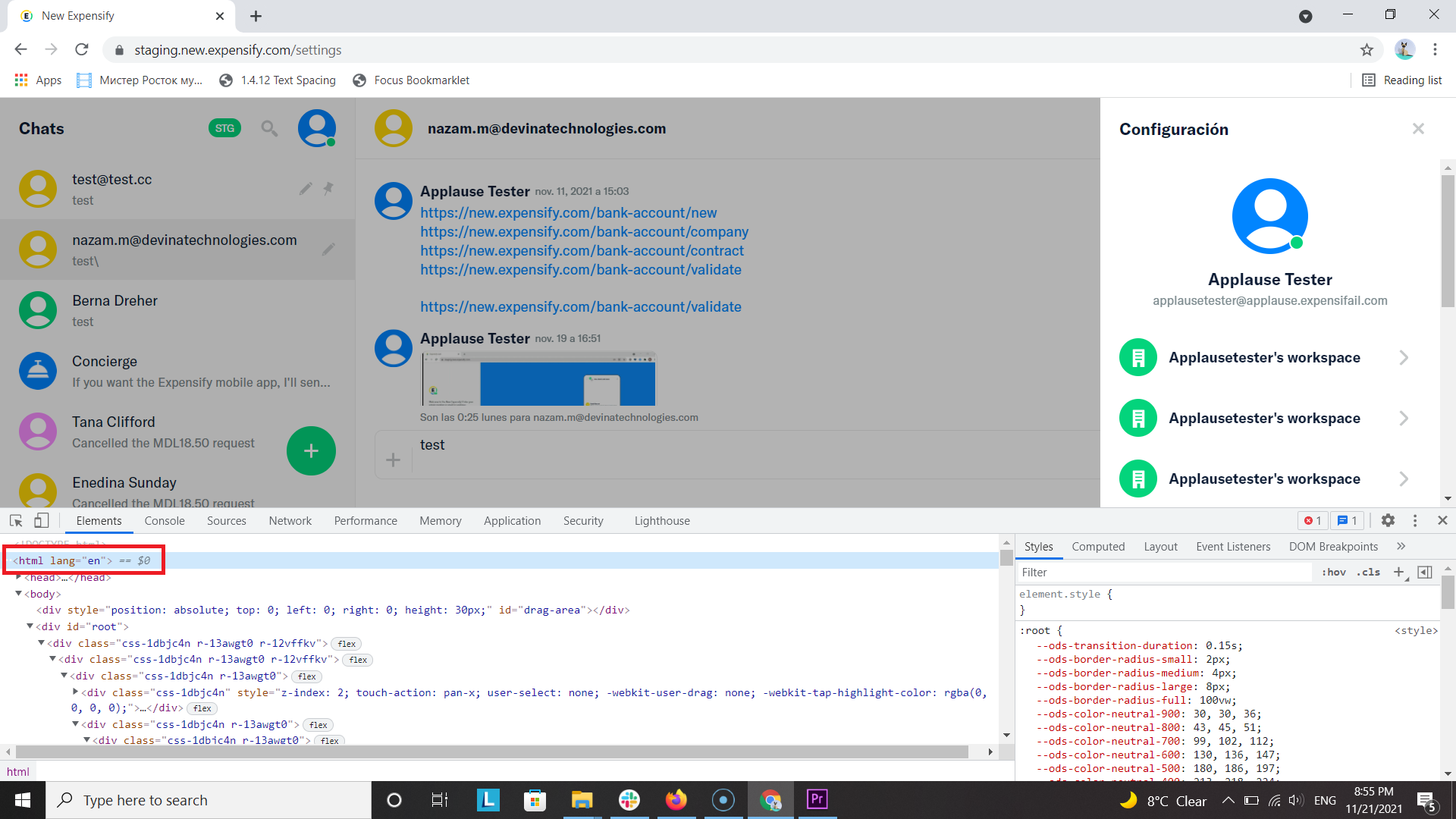Switch to the Sources tab
The height and width of the screenshot is (819, 1456).
tap(227, 521)
